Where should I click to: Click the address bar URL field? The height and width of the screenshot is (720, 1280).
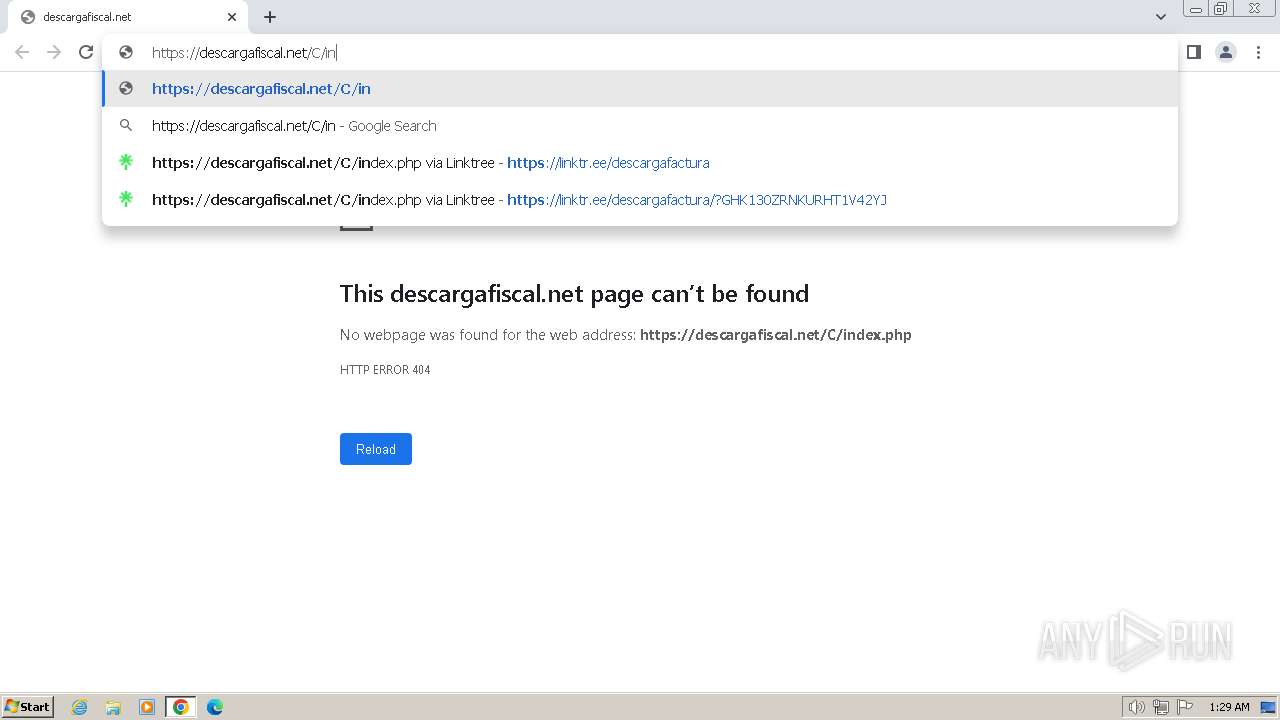[640, 53]
